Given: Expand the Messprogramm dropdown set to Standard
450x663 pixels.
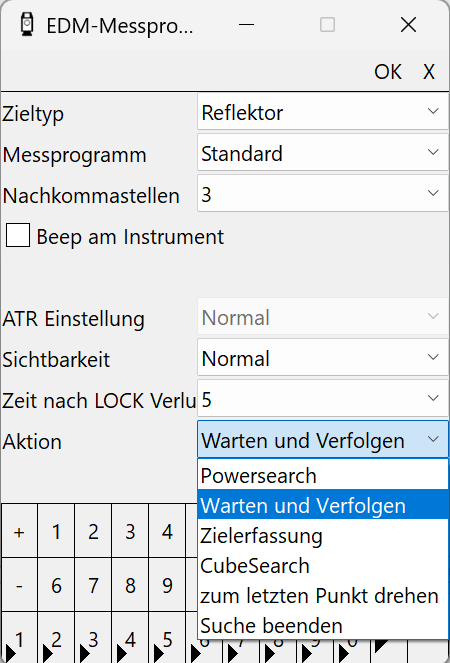Looking at the screenshot, I should 323,153.
